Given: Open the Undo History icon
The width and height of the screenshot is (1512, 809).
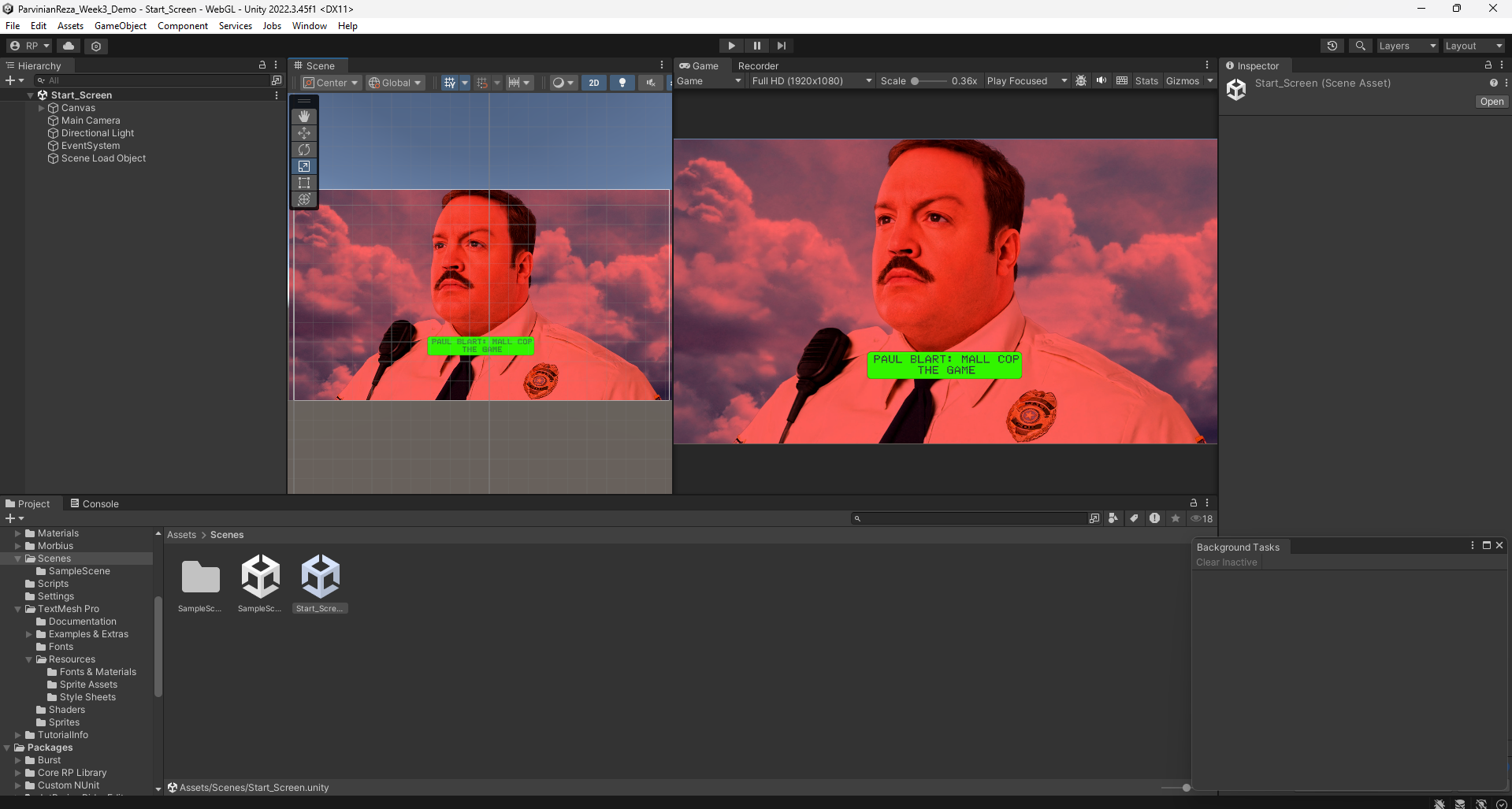Looking at the screenshot, I should click(x=1332, y=46).
